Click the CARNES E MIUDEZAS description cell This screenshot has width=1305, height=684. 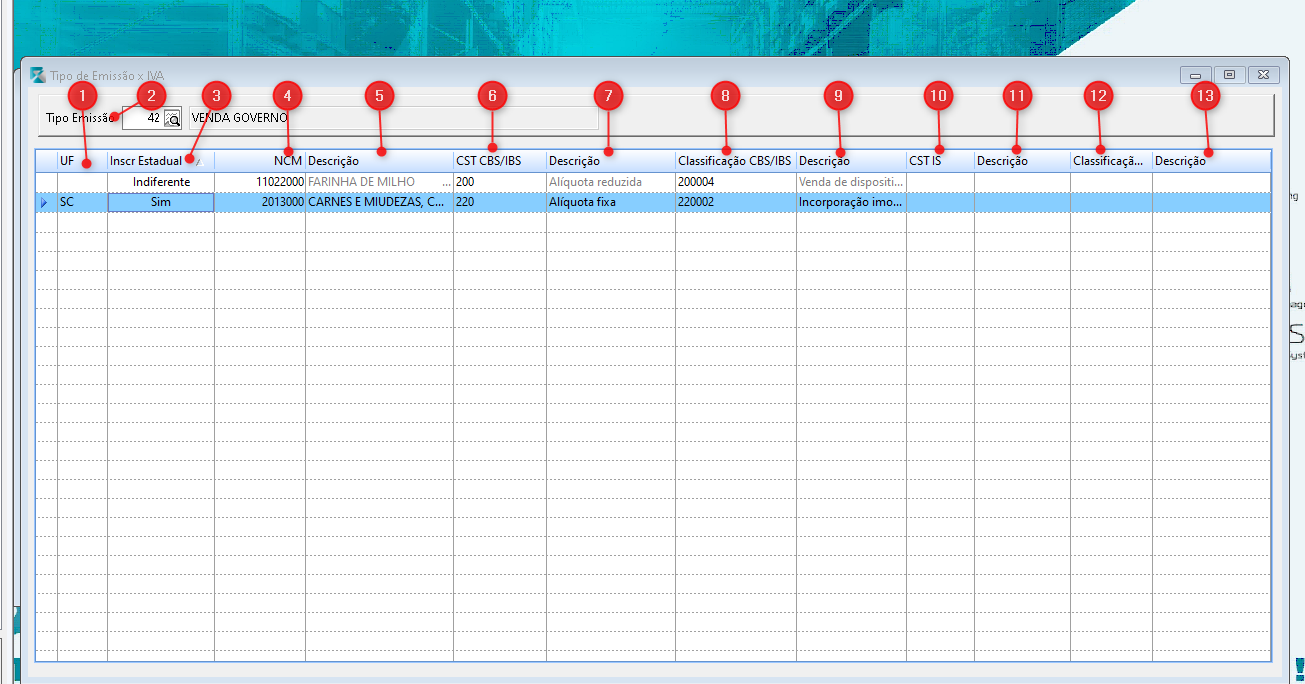(x=379, y=202)
